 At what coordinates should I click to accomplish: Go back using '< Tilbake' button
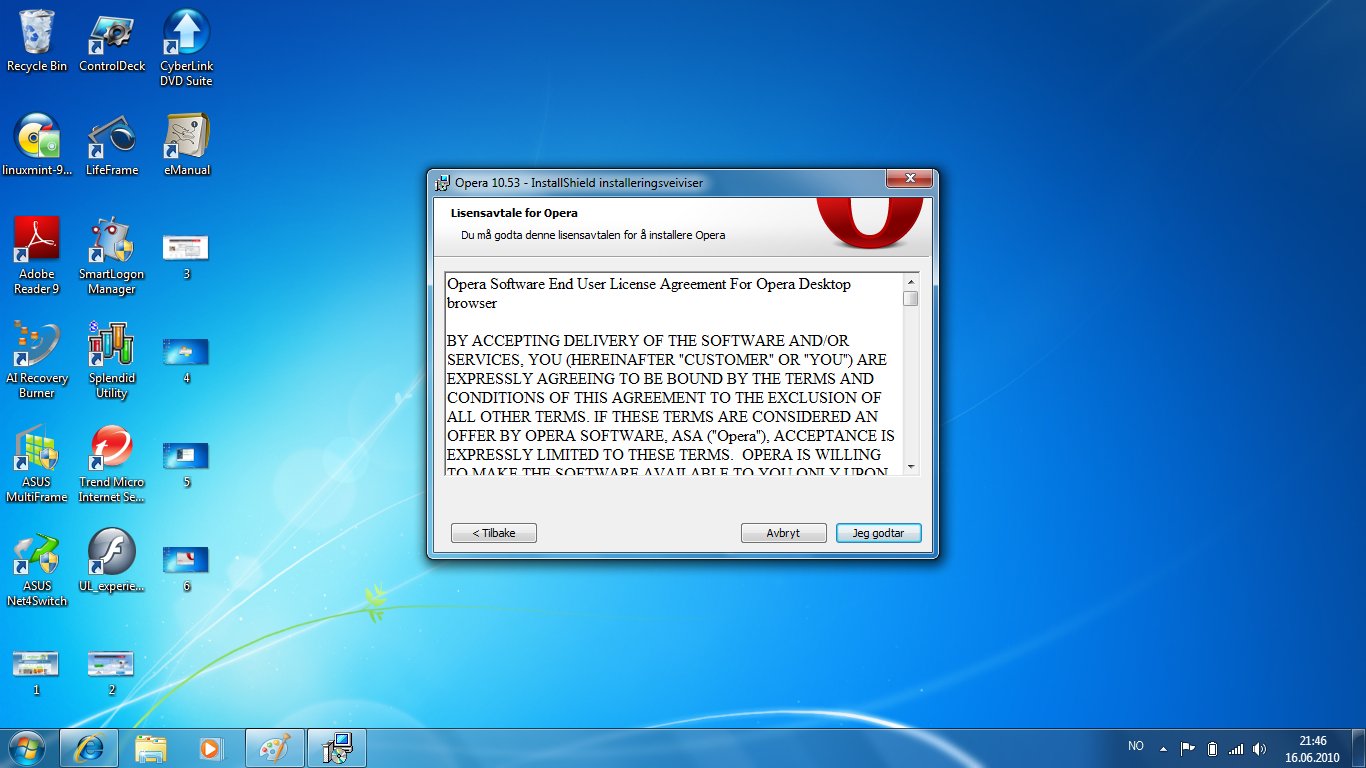493,533
